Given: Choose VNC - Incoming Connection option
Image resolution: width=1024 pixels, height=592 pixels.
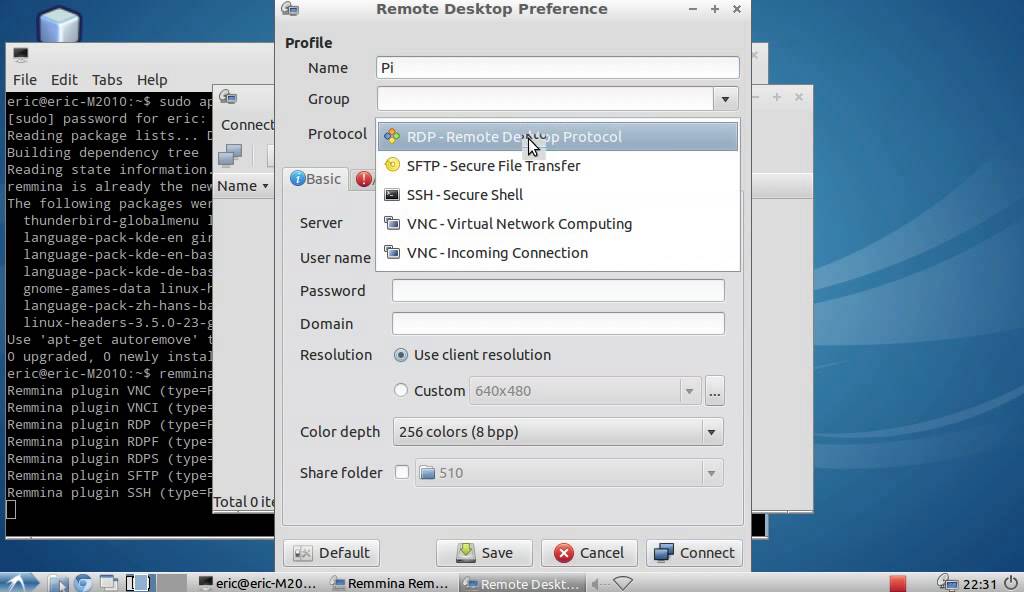Looking at the screenshot, I should (x=558, y=253).
